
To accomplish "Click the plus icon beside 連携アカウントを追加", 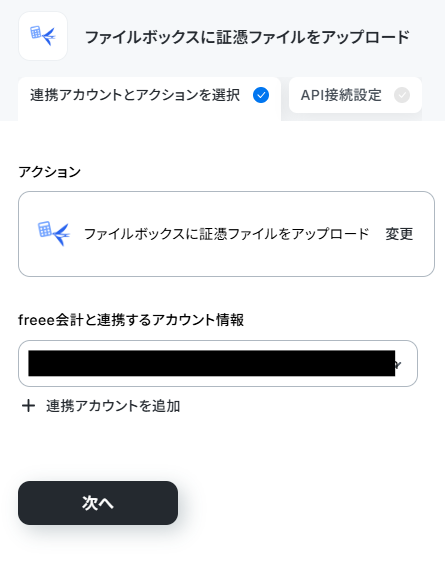I will coord(28,406).
